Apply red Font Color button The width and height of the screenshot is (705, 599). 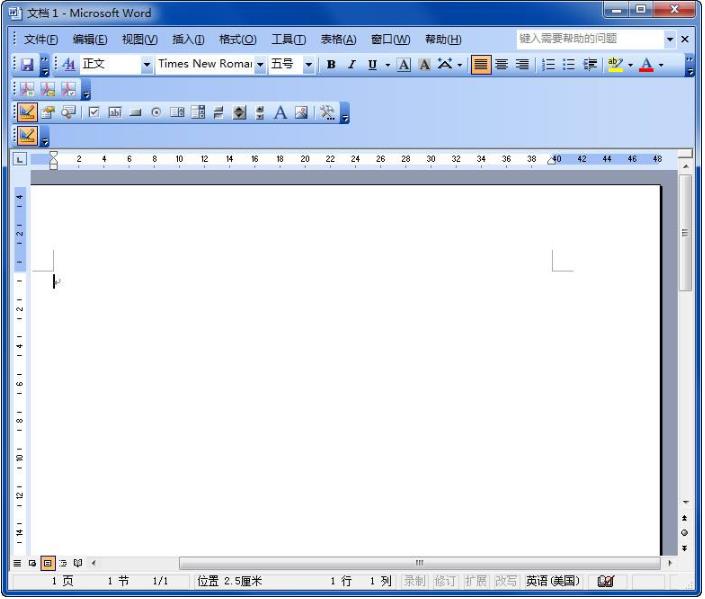[647, 65]
